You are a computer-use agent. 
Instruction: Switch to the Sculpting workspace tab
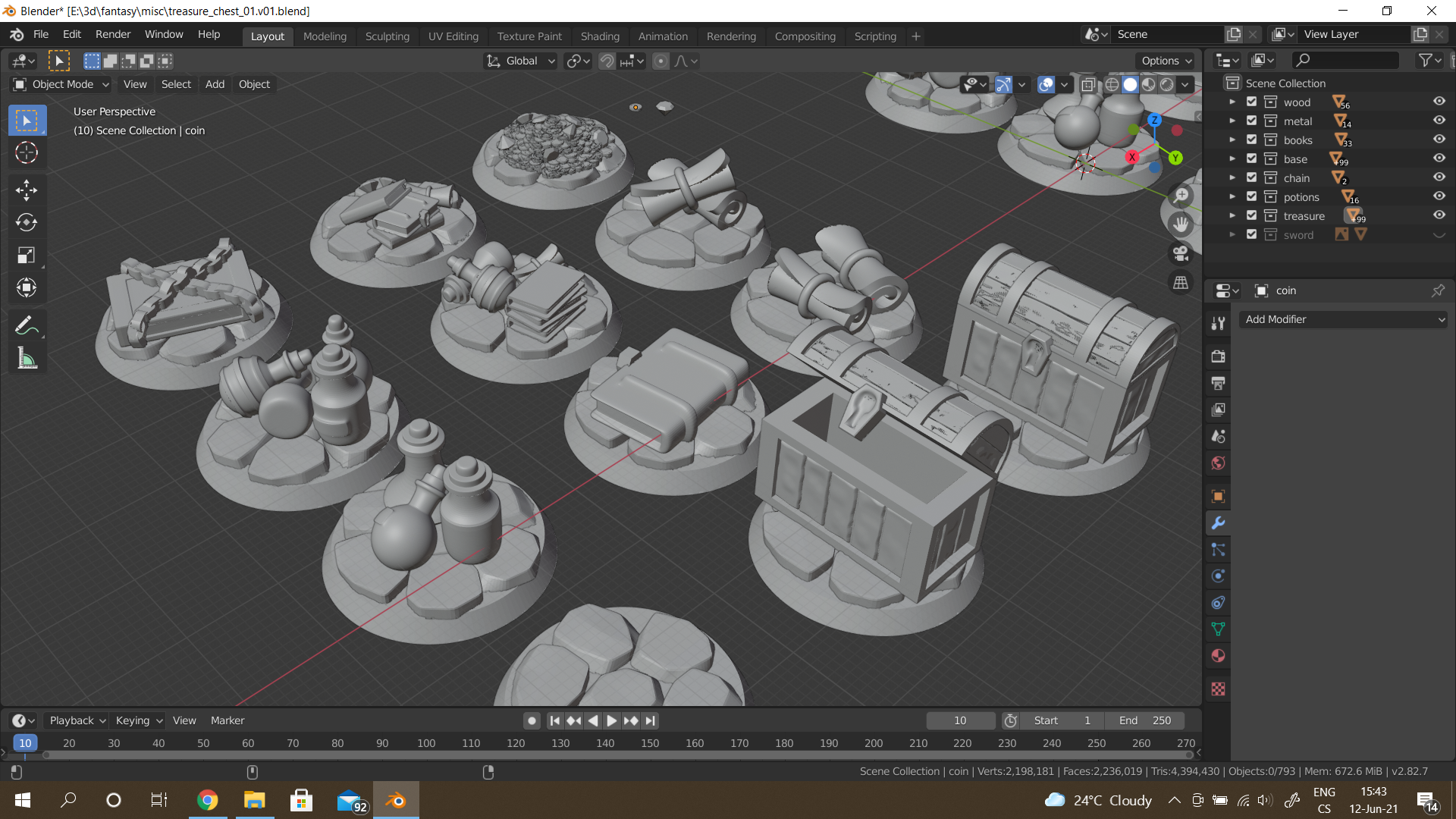point(387,36)
